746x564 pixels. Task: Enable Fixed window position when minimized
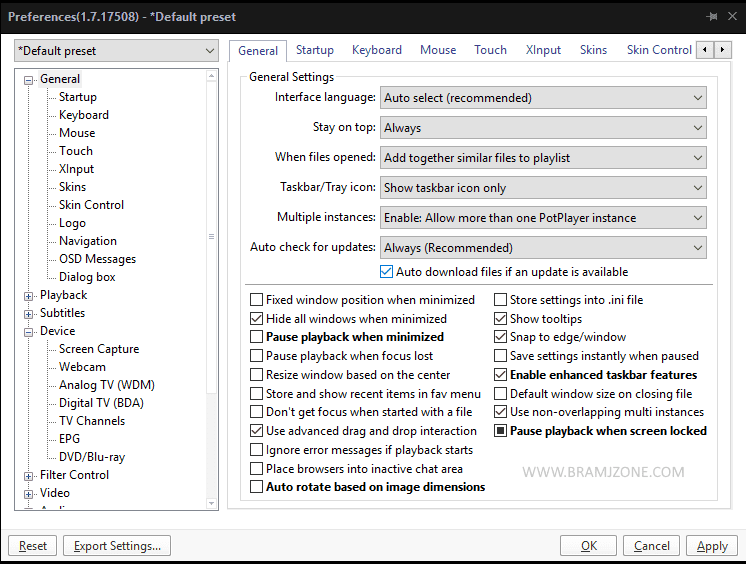tap(256, 300)
